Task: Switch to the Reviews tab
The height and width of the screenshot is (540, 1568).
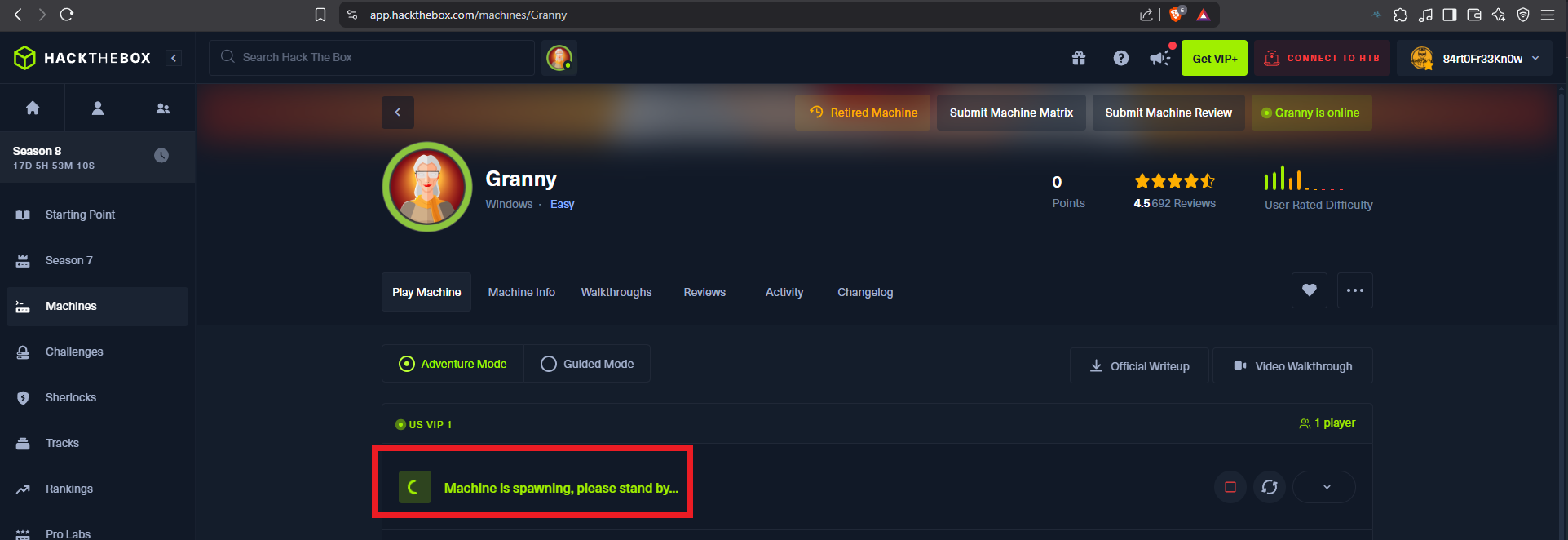Action: pos(704,292)
